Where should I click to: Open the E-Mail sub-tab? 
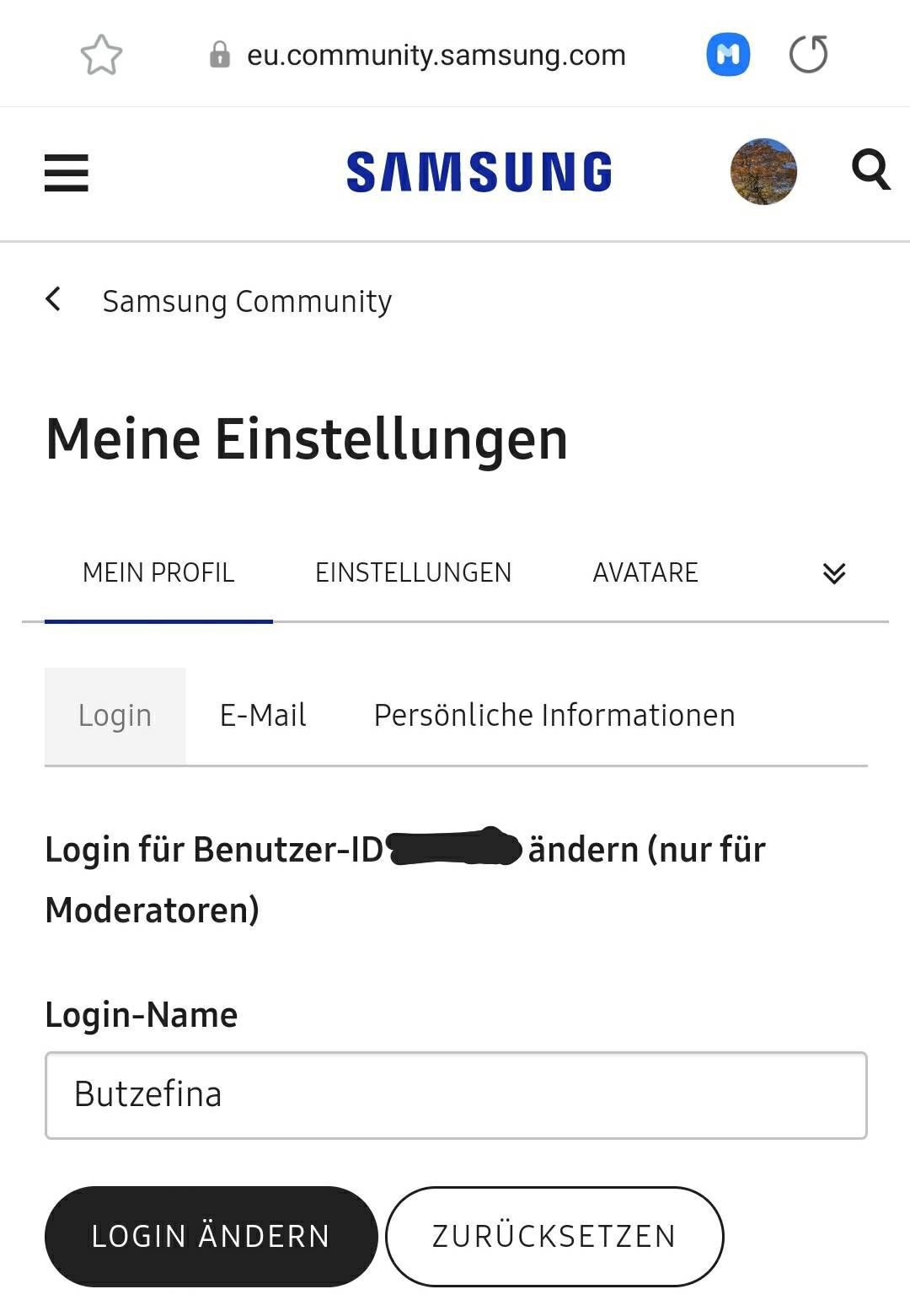263,716
